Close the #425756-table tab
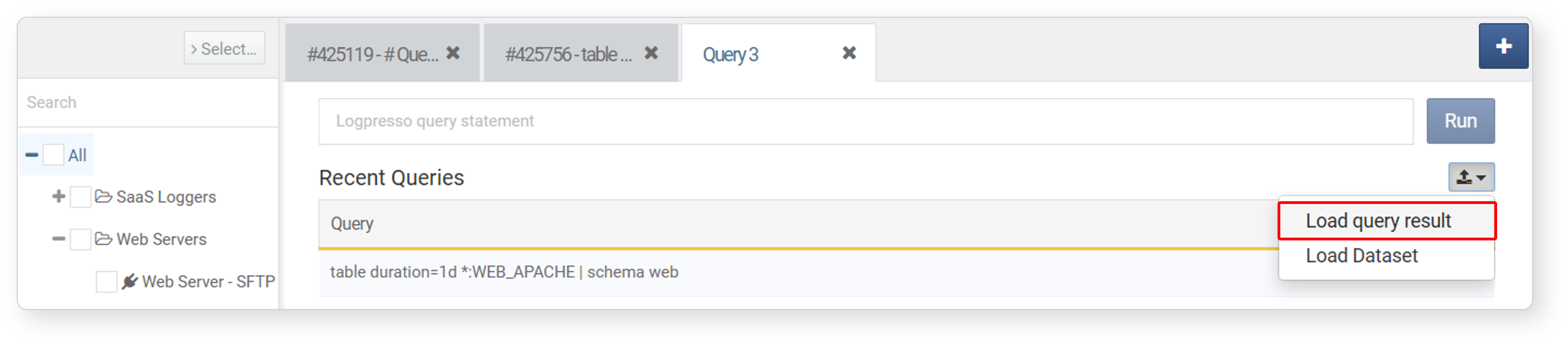The image size is (1568, 345). 651,53
